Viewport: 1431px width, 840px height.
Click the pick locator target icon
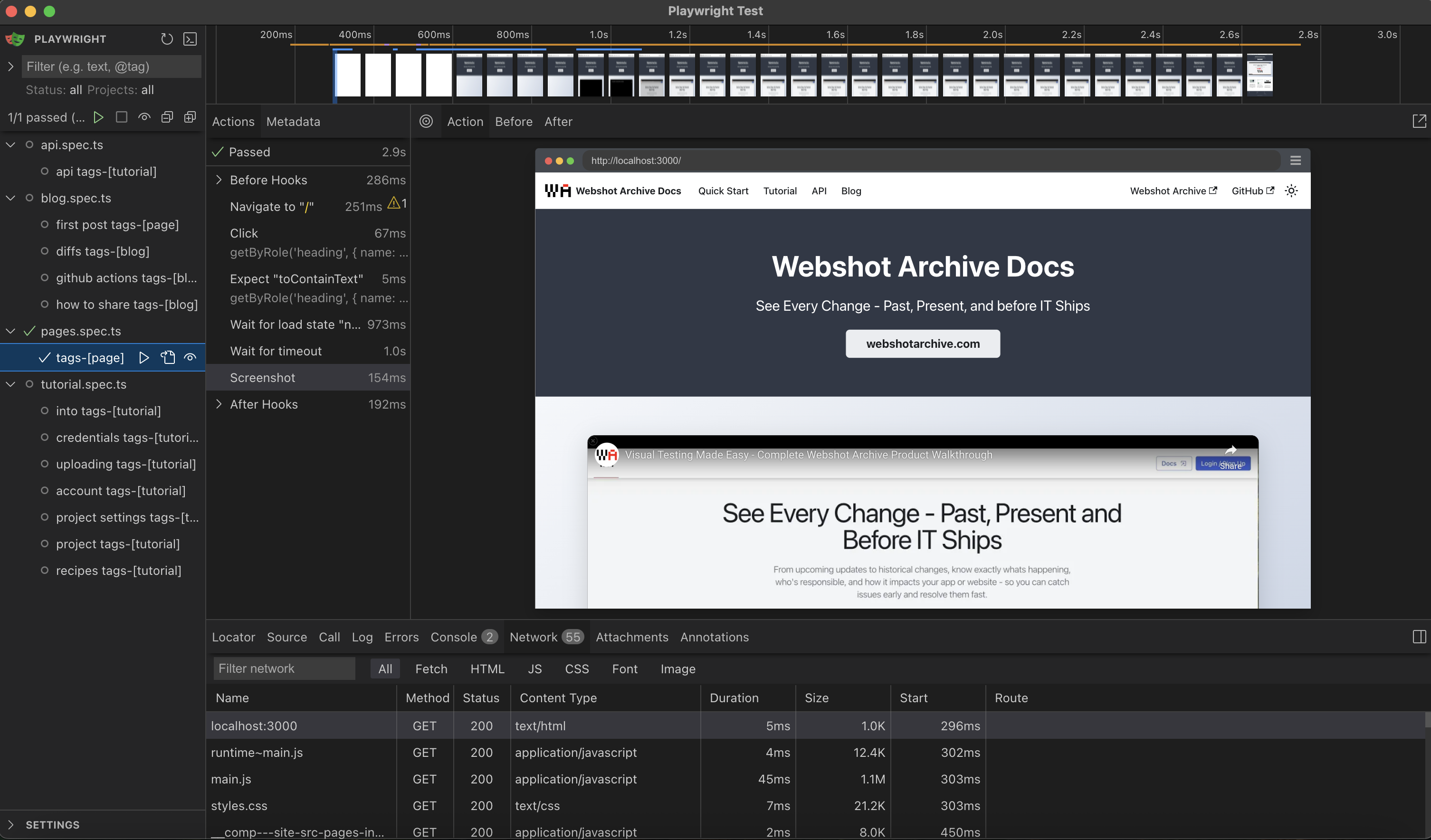426,121
